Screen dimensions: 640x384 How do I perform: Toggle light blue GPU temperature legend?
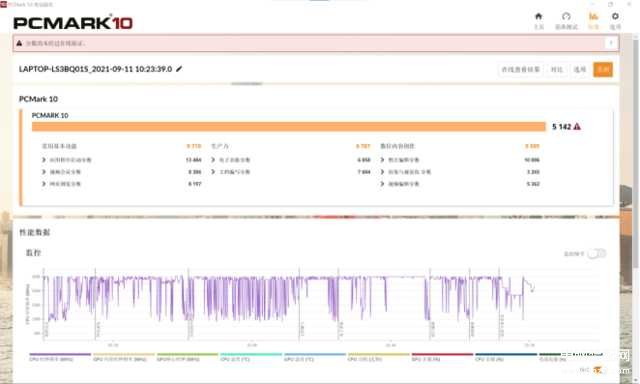tap(315, 357)
